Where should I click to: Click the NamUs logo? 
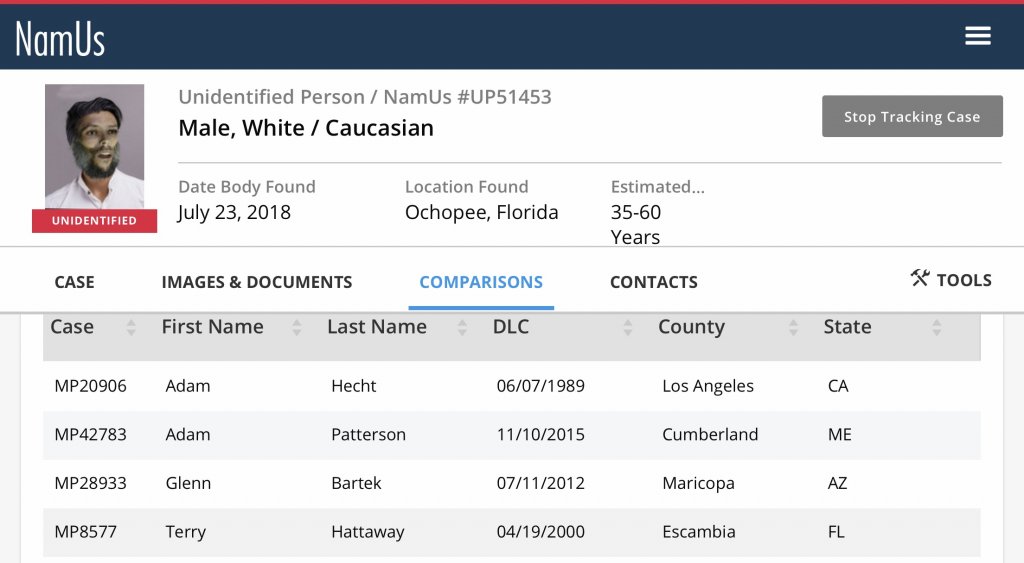tap(60, 38)
